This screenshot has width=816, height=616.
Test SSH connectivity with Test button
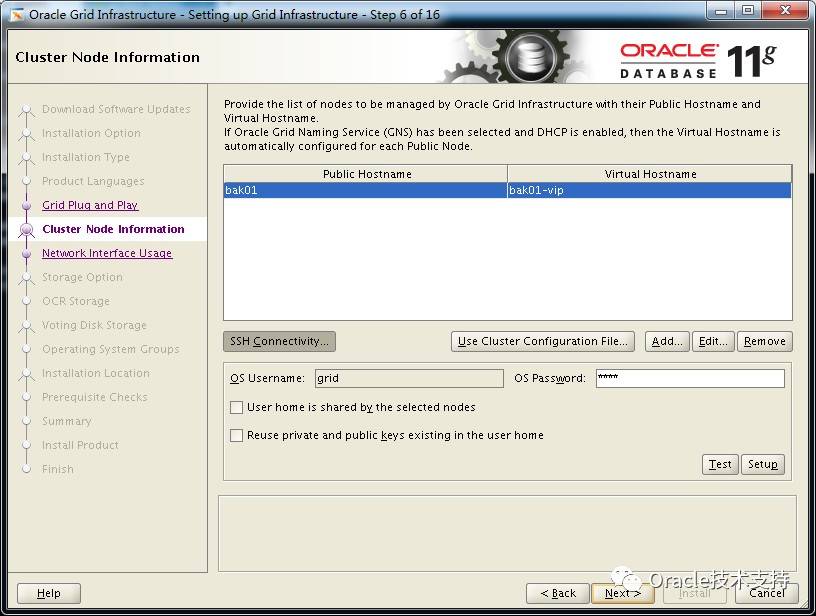(720, 464)
